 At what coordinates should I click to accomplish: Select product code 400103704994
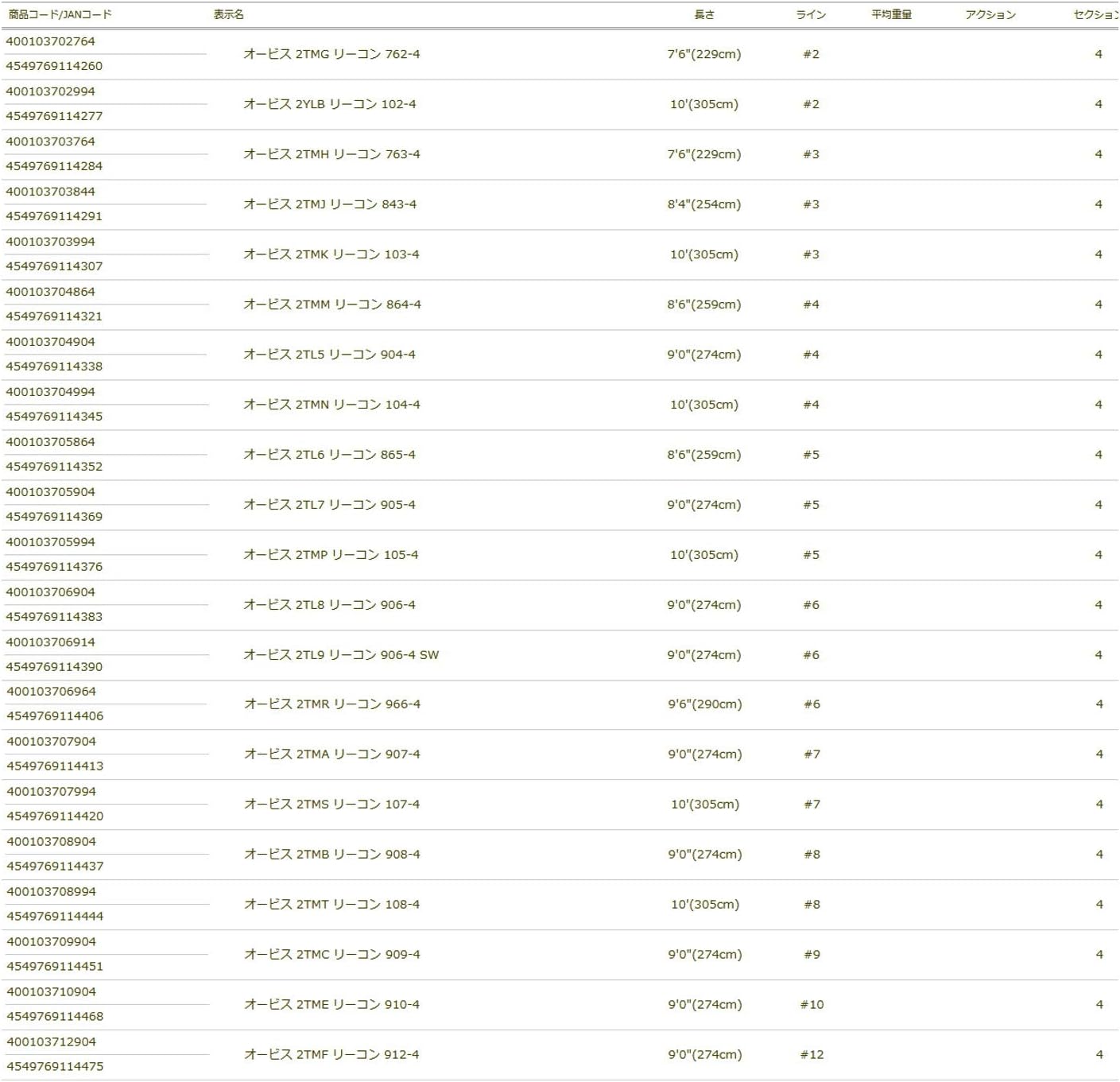coord(50,392)
